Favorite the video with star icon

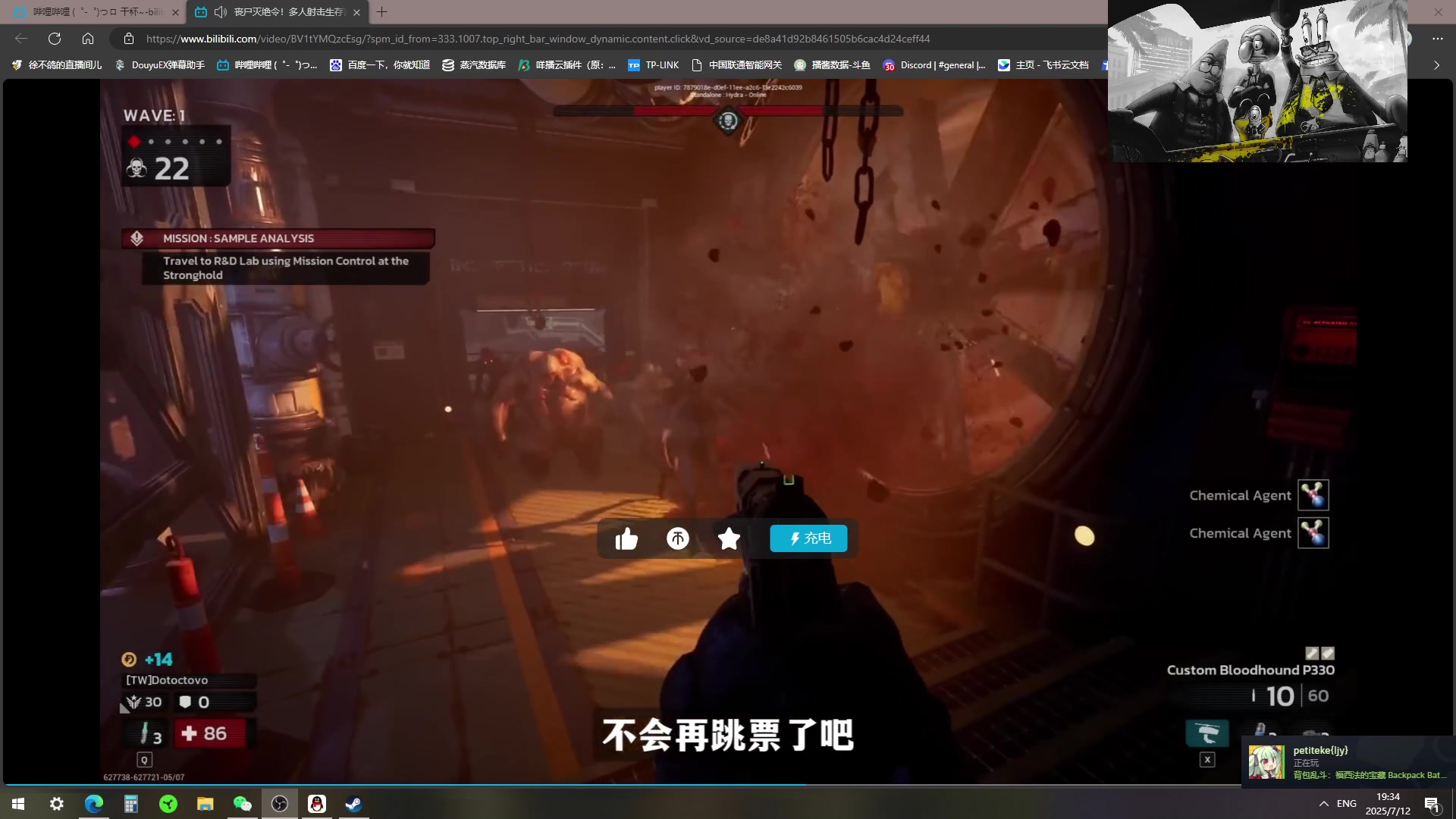729,538
